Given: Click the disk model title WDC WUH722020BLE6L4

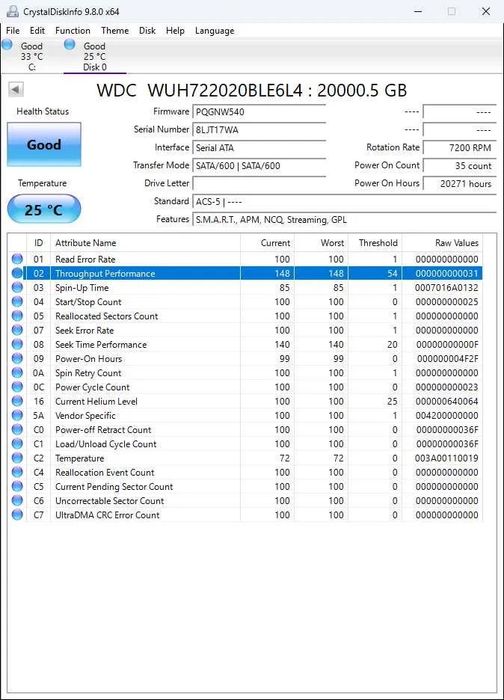Looking at the screenshot, I should [x=200, y=90].
